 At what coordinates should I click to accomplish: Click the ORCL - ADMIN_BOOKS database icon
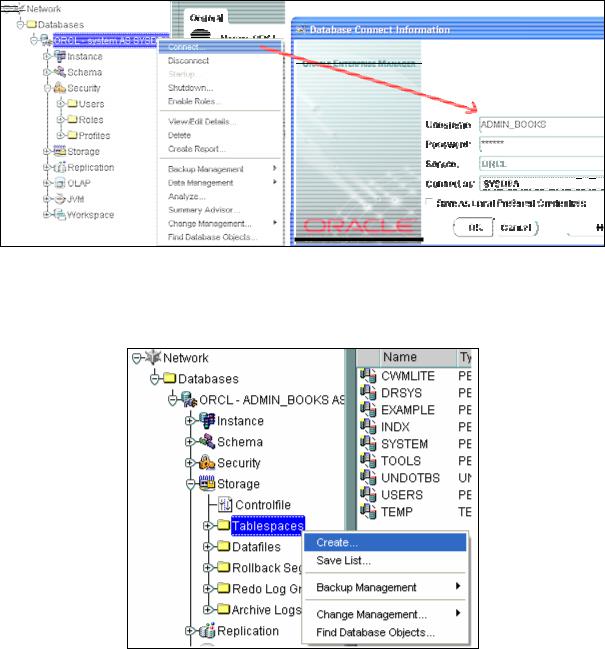coord(190,399)
